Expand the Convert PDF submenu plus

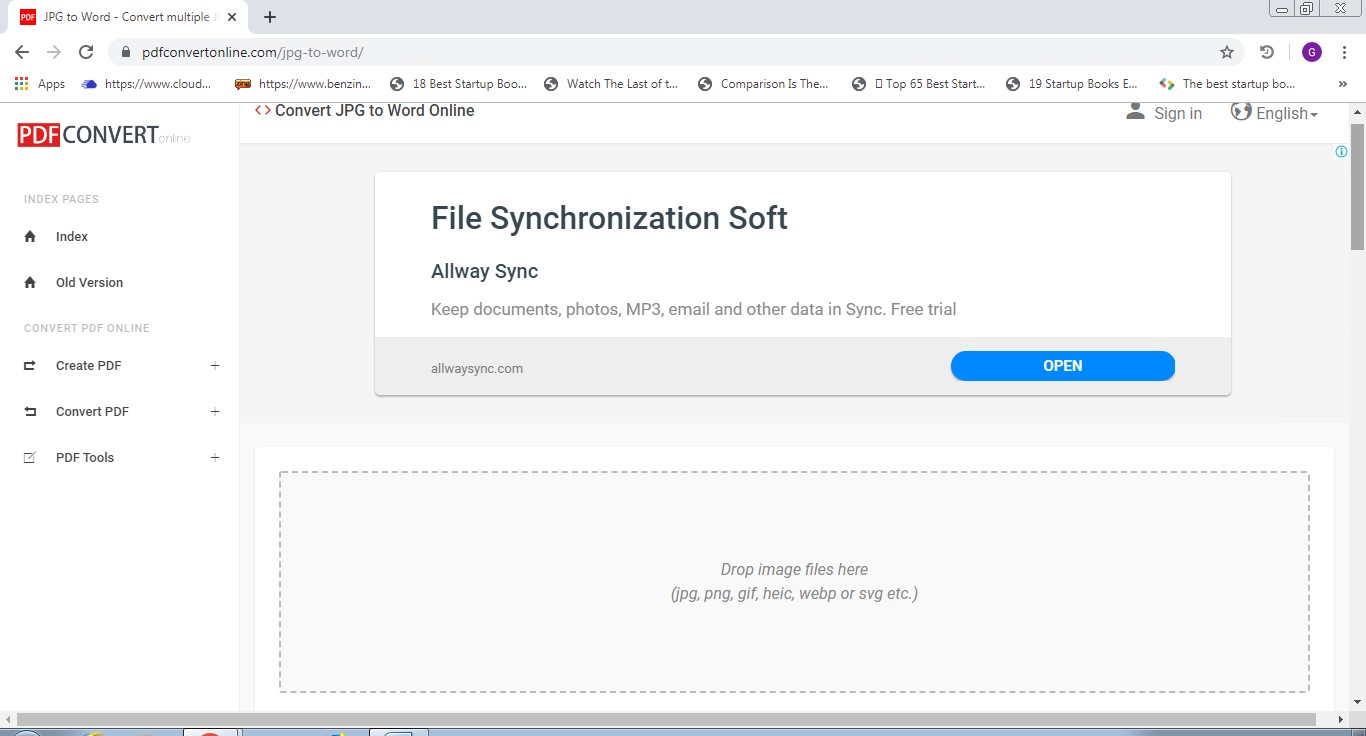pyautogui.click(x=215, y=412)
